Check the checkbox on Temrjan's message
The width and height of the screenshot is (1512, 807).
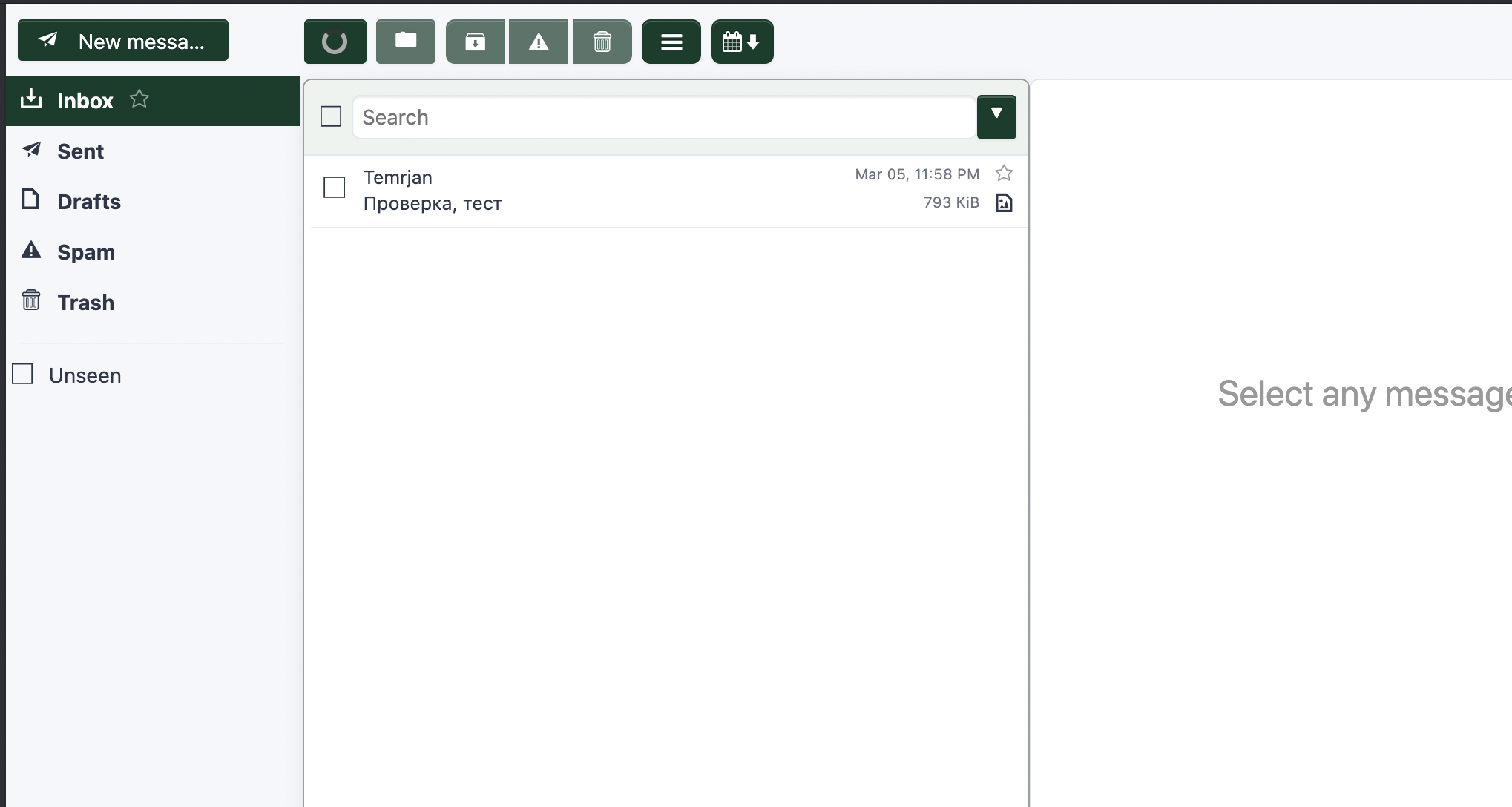pos(334,188)
